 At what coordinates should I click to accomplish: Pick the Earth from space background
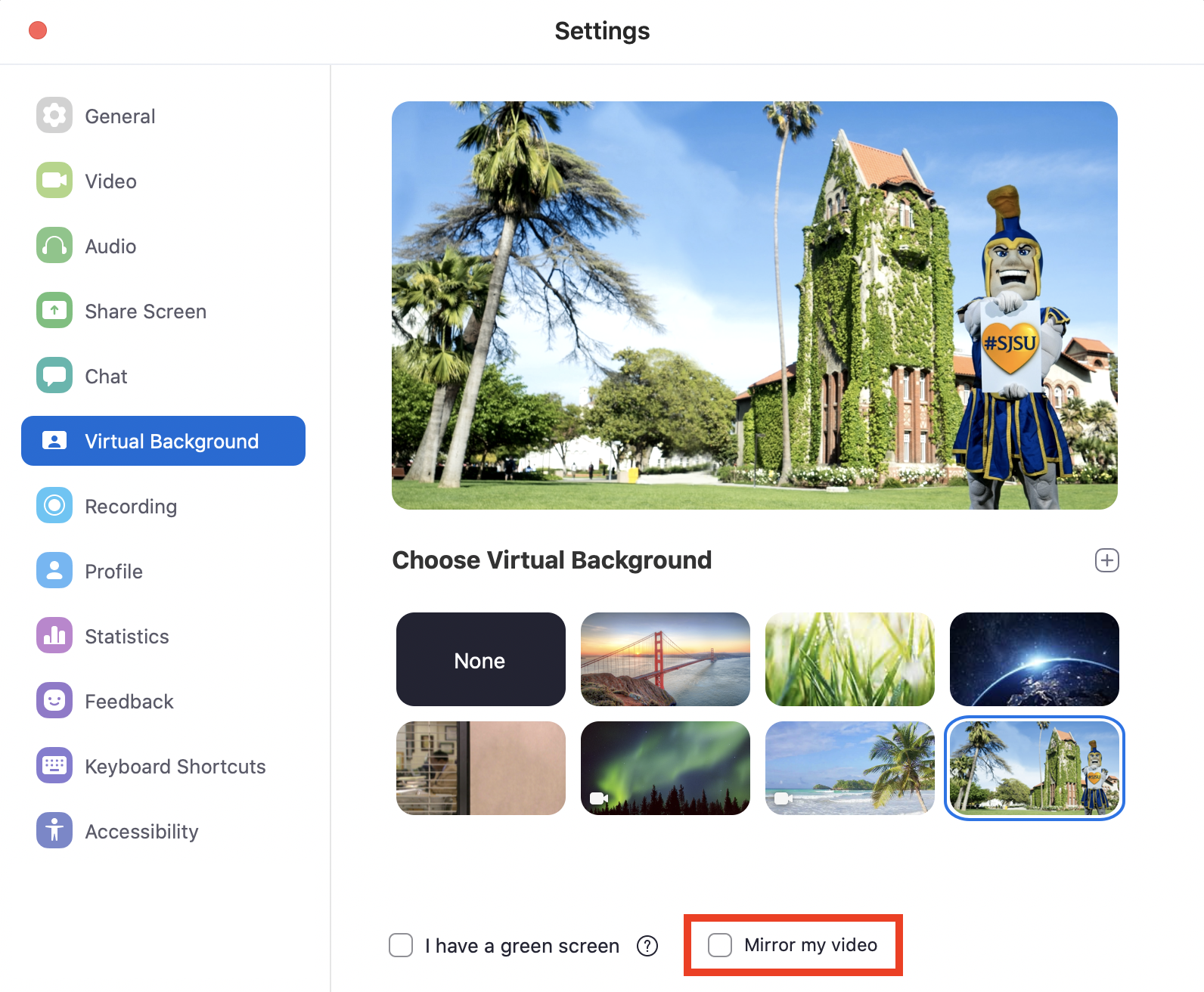point(1034,659)
